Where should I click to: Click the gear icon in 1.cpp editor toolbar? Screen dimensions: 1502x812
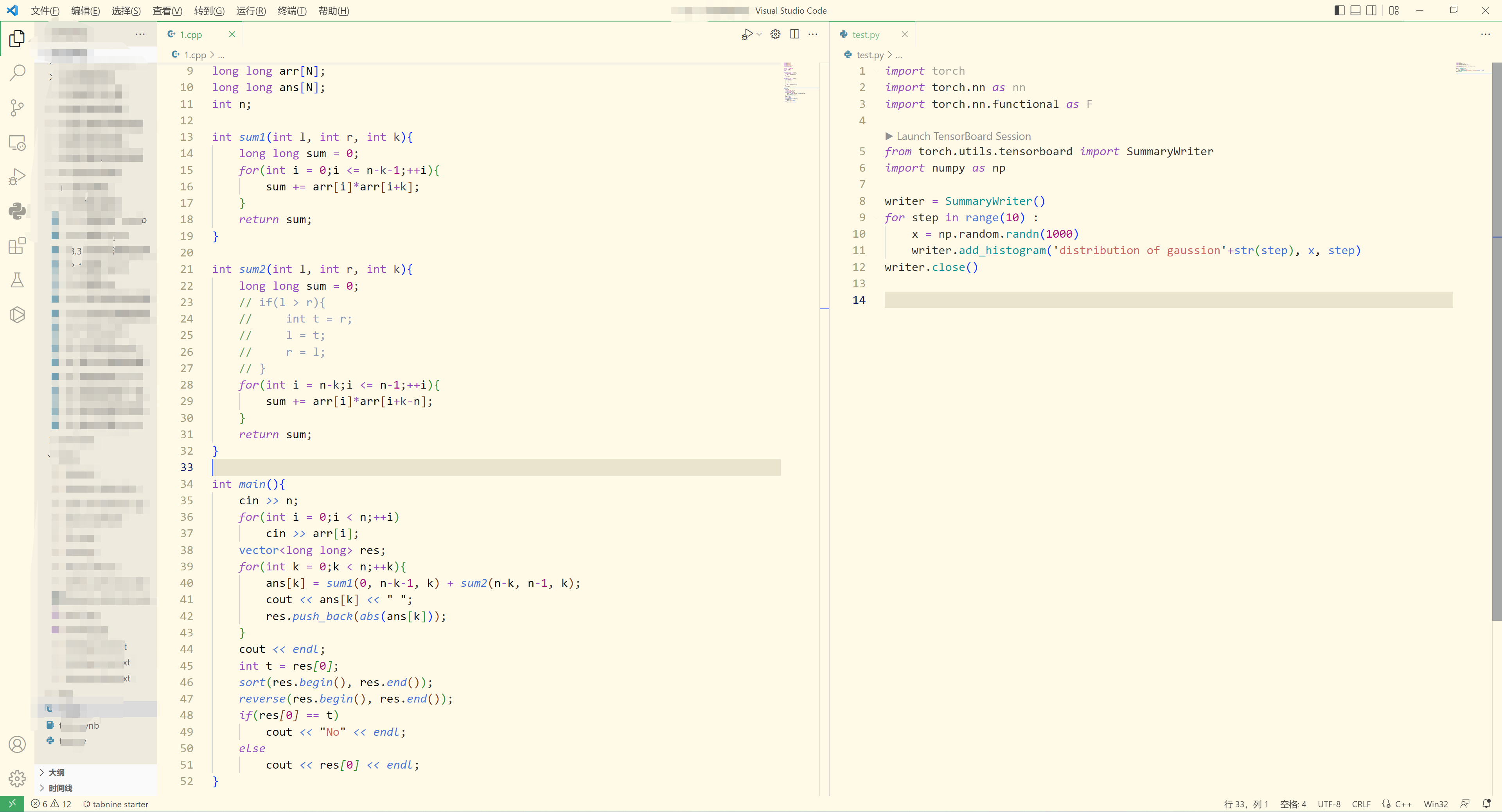pos(776,34)
